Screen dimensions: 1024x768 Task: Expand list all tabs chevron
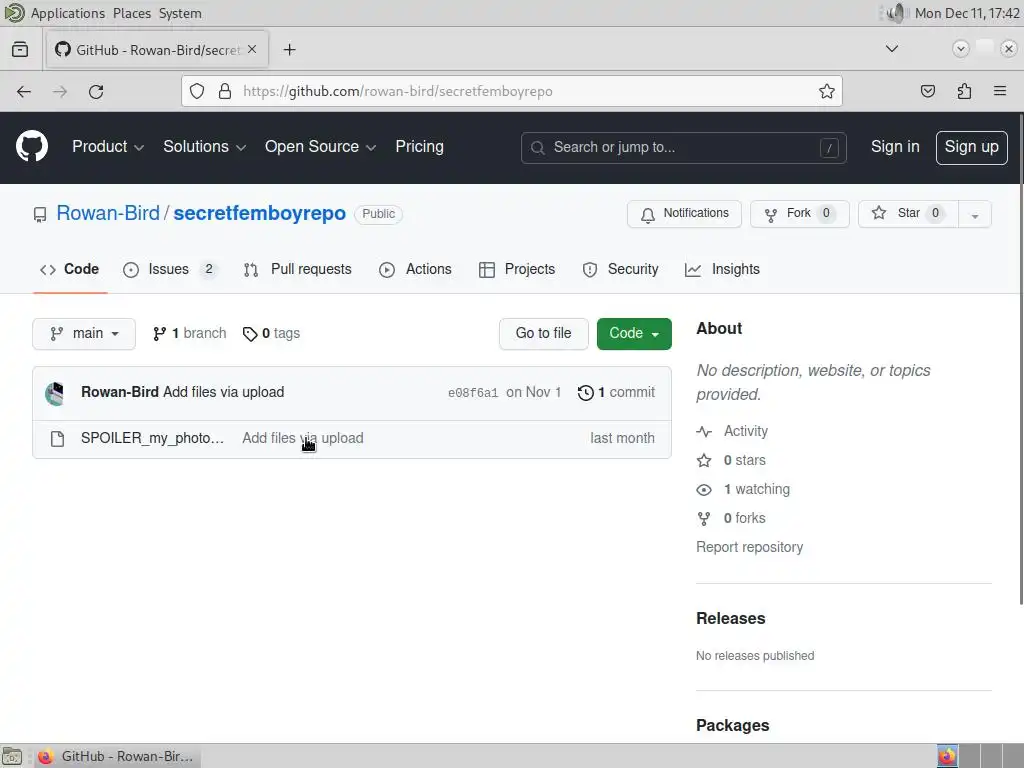click(891, 48)
